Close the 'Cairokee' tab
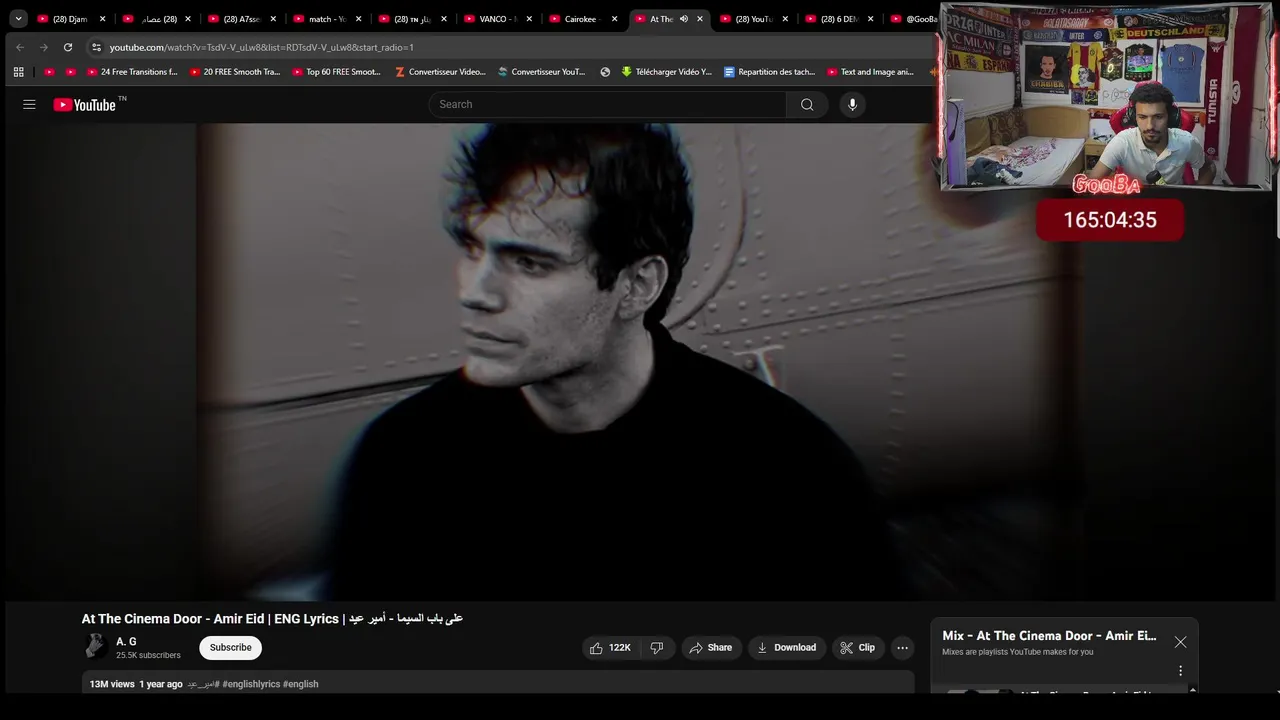1280x720 pixels. point(614,19)
